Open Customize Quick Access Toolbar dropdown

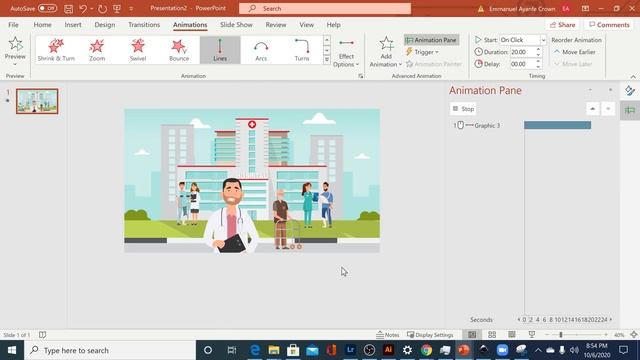131,9
